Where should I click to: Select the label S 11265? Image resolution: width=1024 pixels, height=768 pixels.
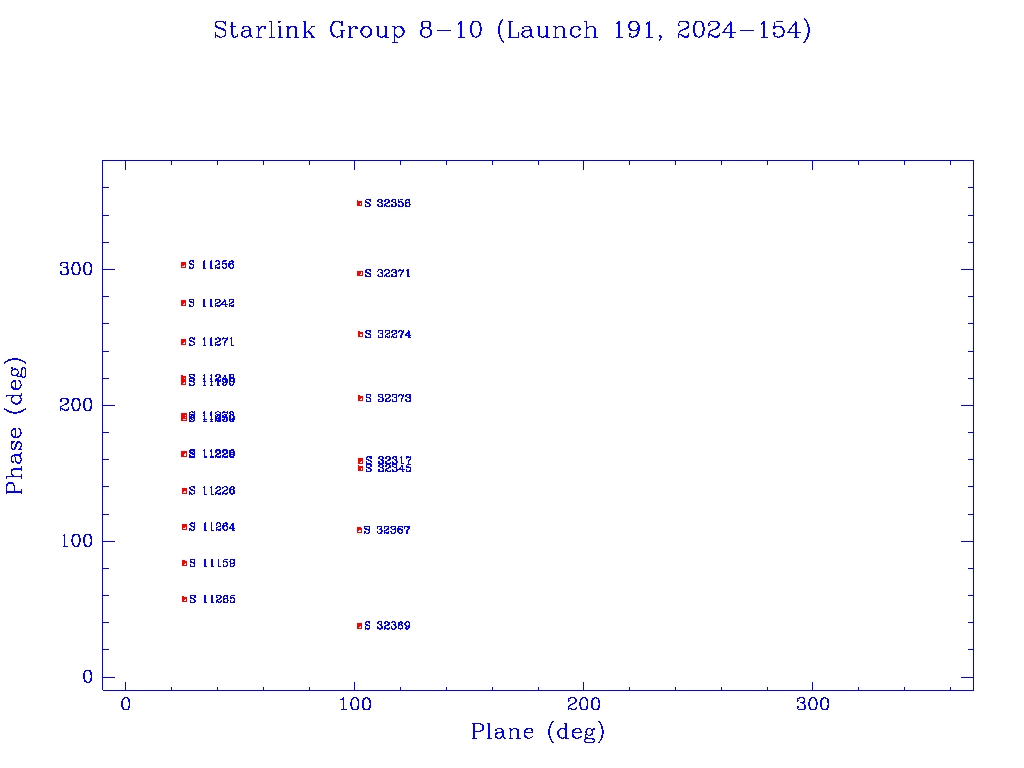coord(212,599)
